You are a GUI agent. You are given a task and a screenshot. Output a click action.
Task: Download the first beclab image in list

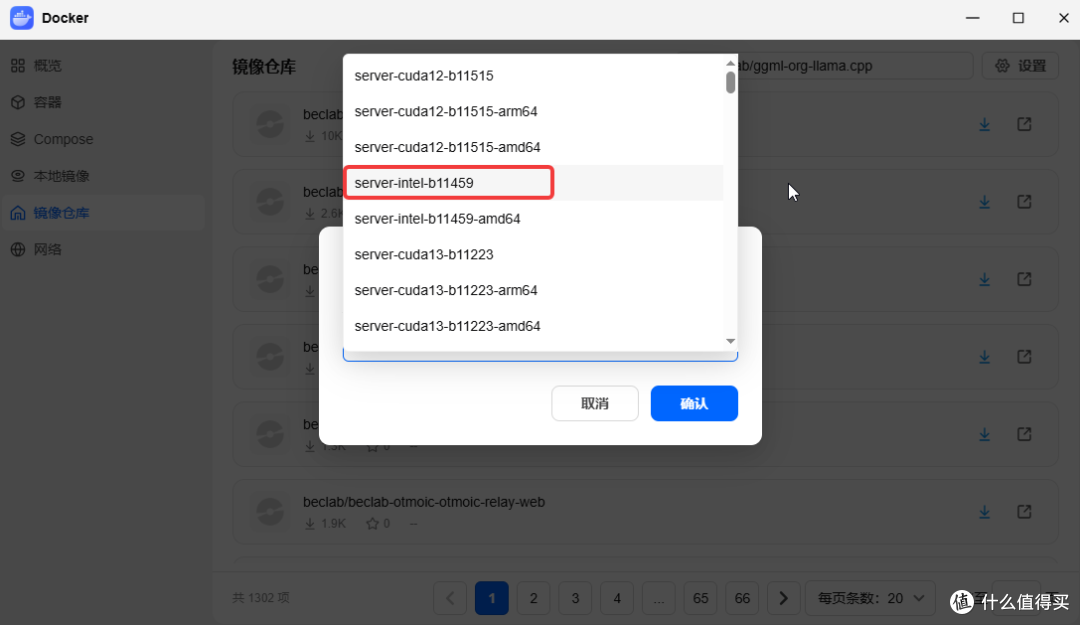[985, 125]
